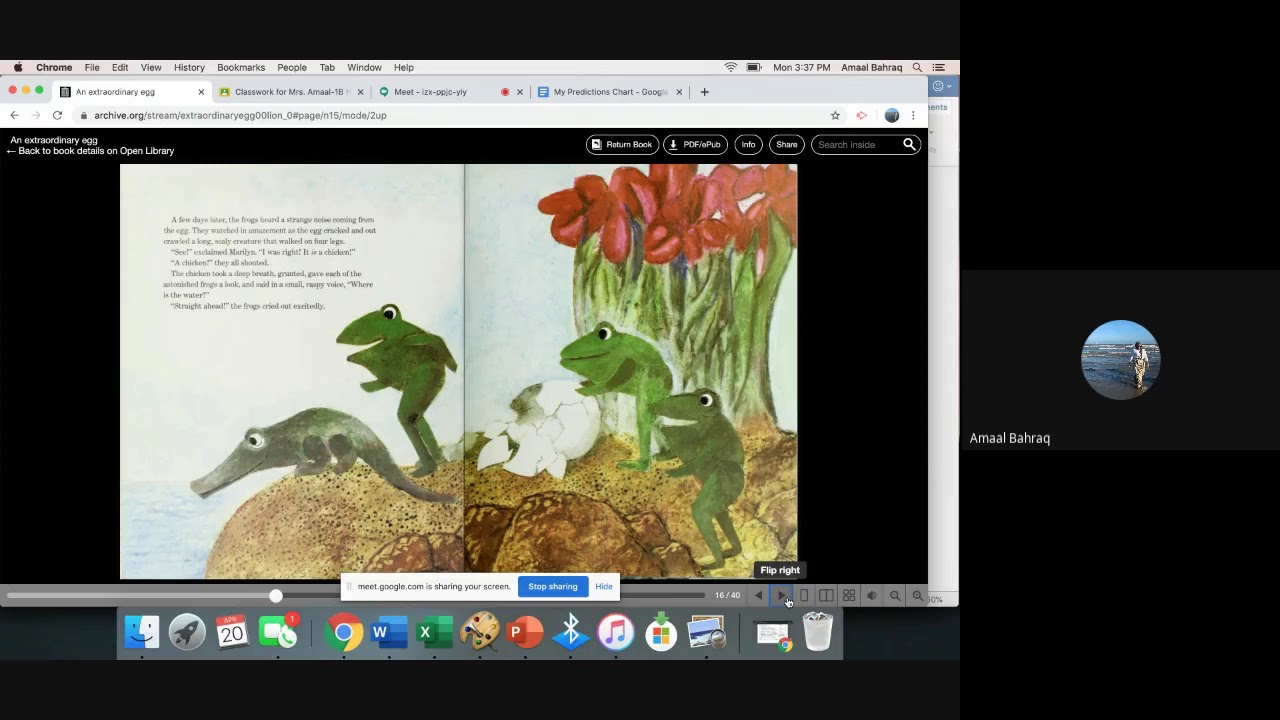This screenshot has width=1280, height=720.
Task: Switch to one-page view
Action: [804, 596]
